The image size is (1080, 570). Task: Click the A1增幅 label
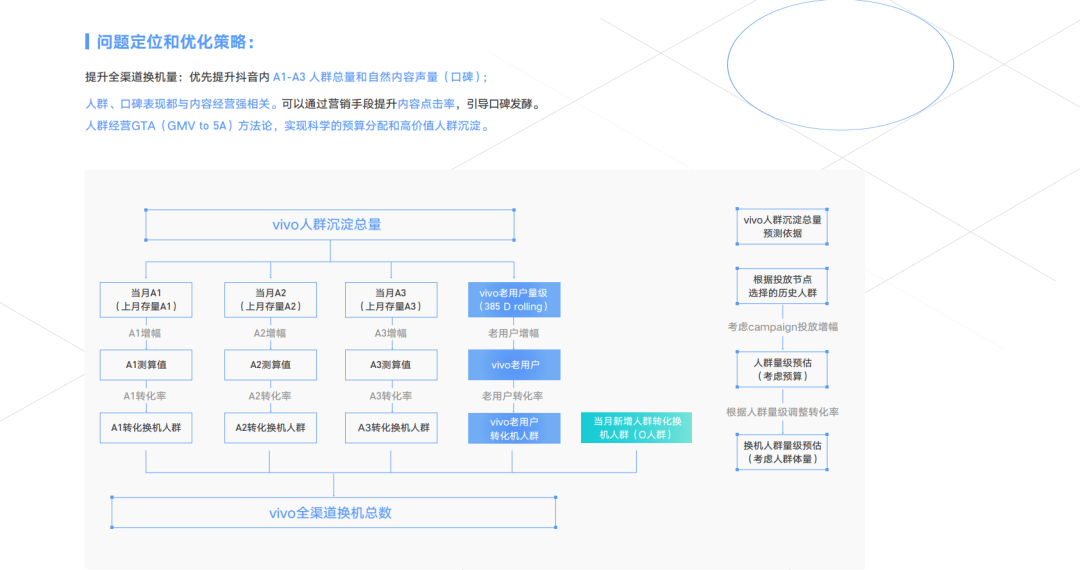145,333
